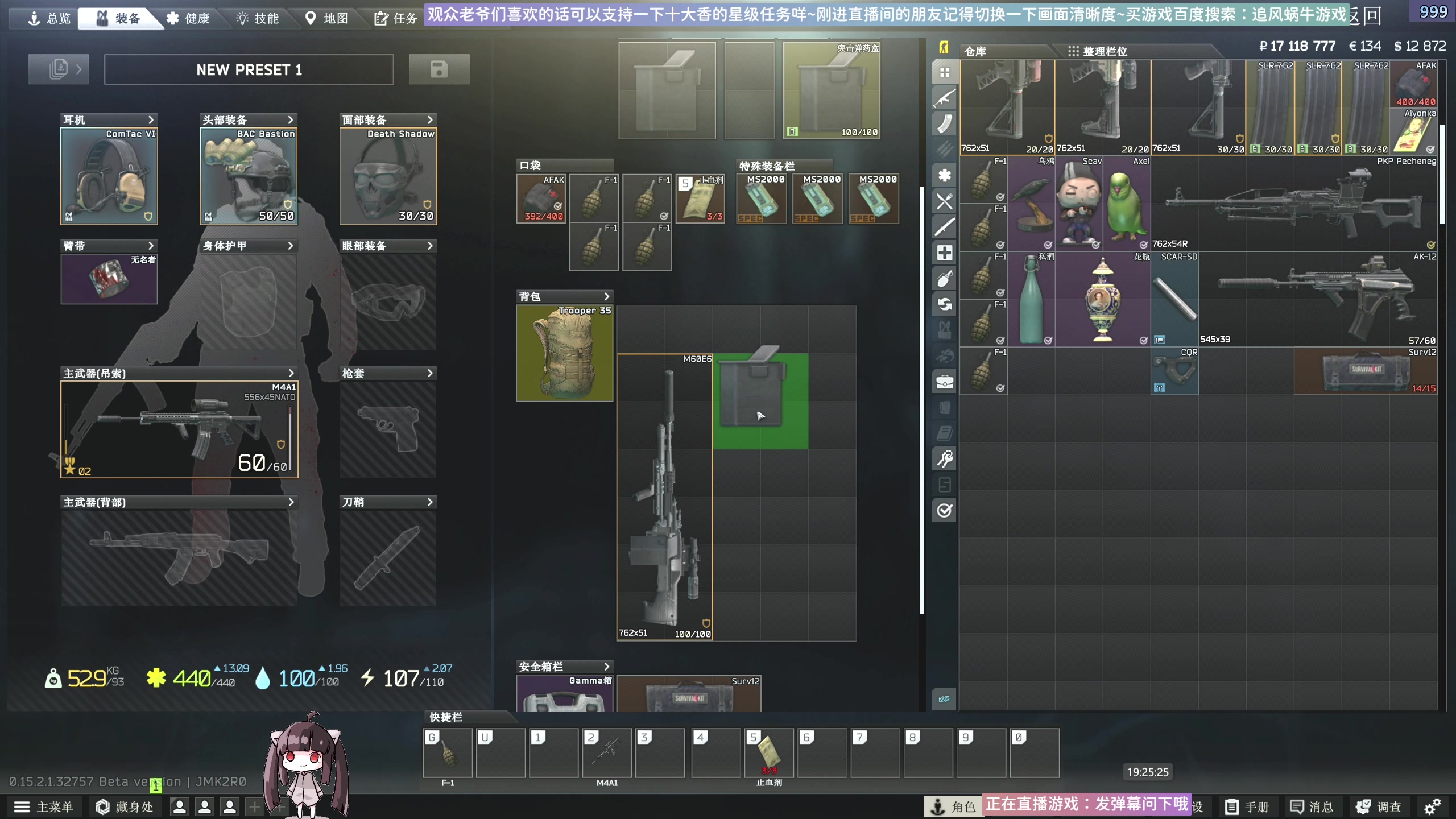Click the yellow character stash icon
The width and height of the screenshot is (1456, 819).
coord(944,47)
